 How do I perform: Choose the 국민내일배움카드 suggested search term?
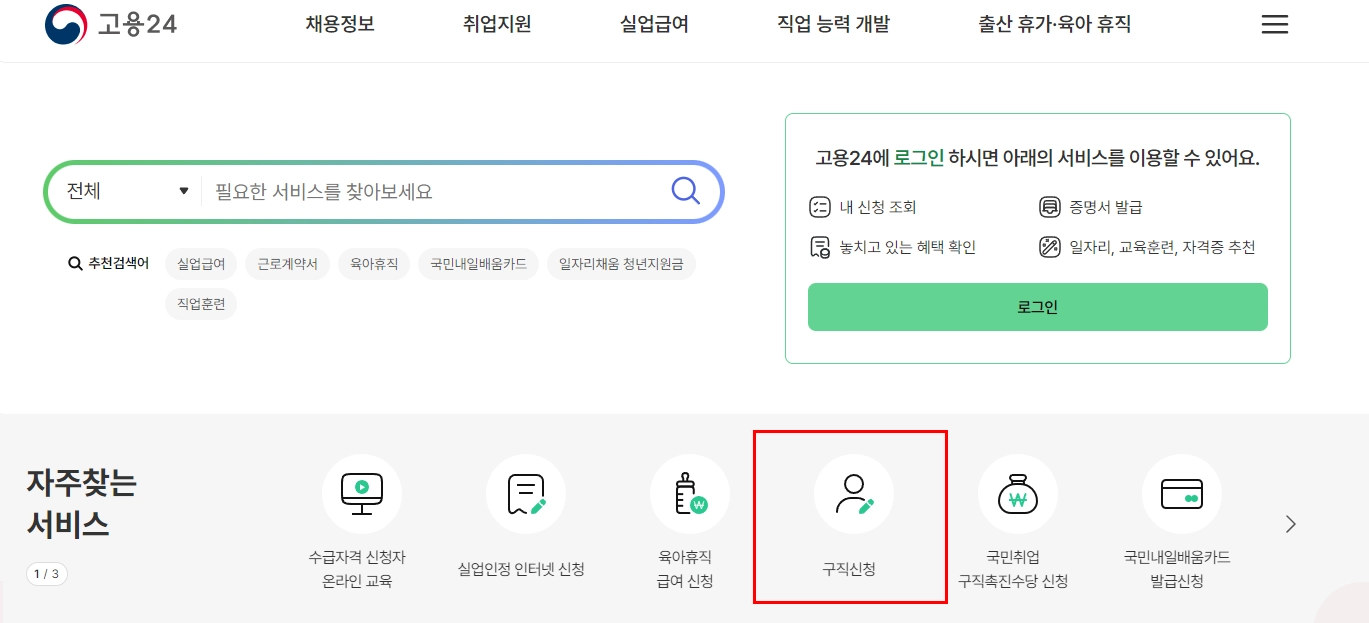click(478, 263)
